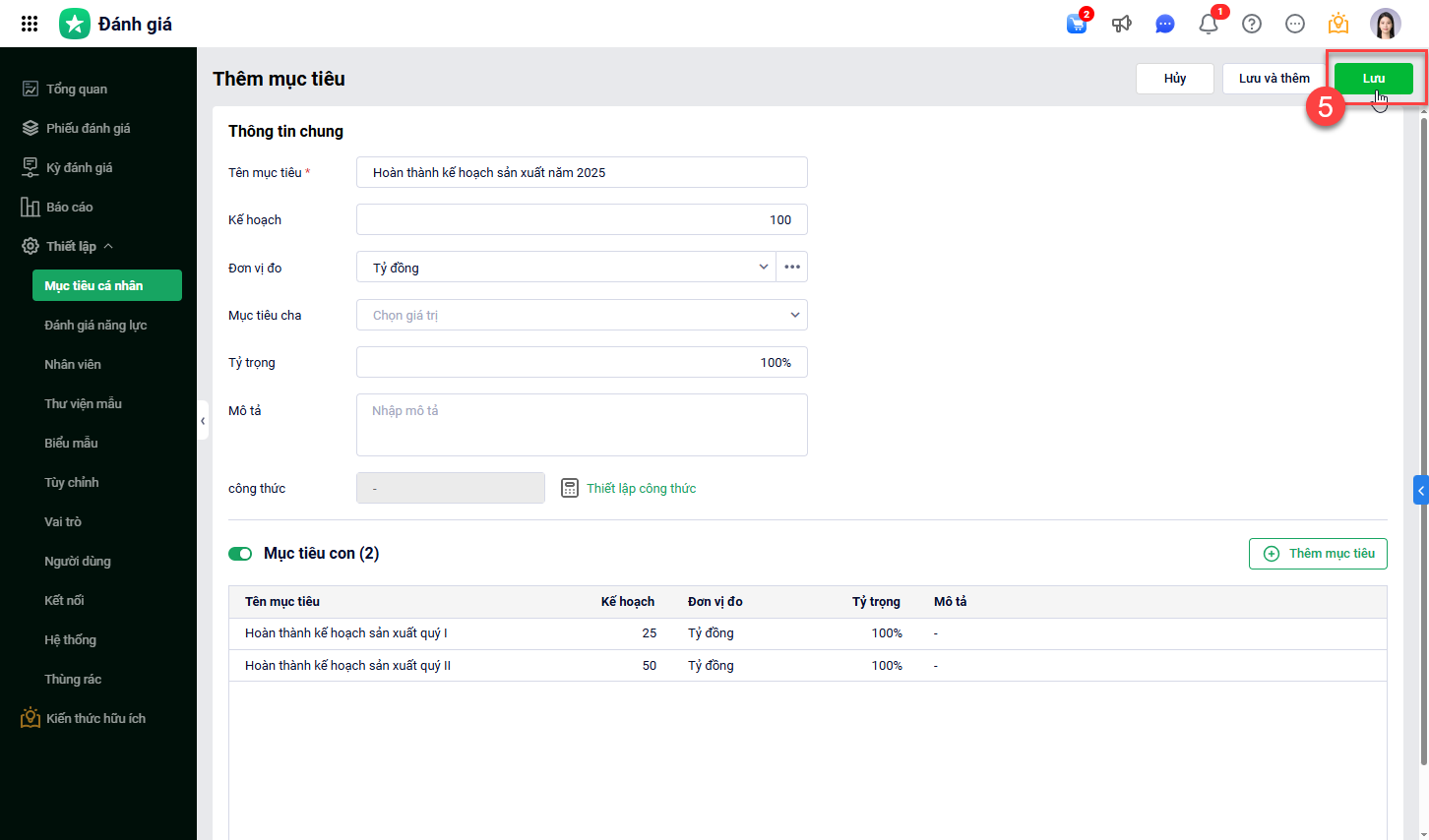Screen dimensions: 1429x840
Task: Click the calculator icon beside Thiết lập công thức
Action: coord(570,488)
